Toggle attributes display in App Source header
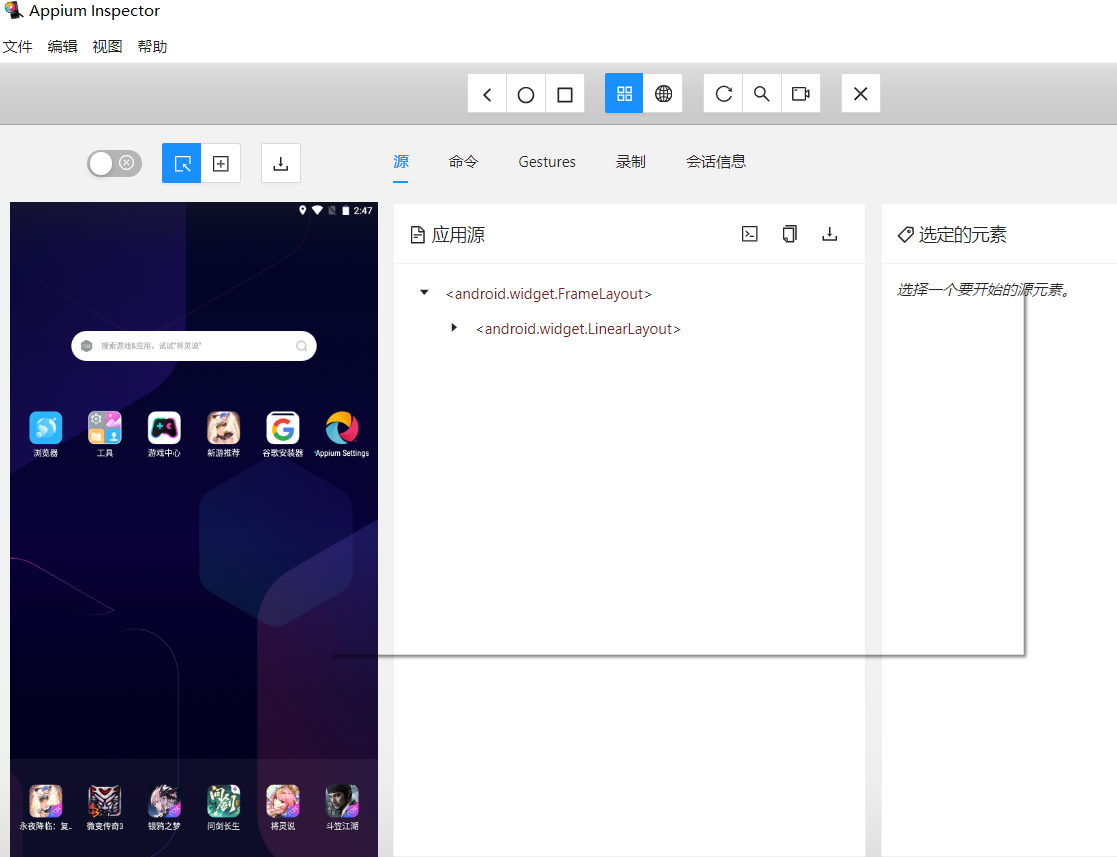This screenshot has width=1117, height=857. pyautogui.click(x=749, y=234)
